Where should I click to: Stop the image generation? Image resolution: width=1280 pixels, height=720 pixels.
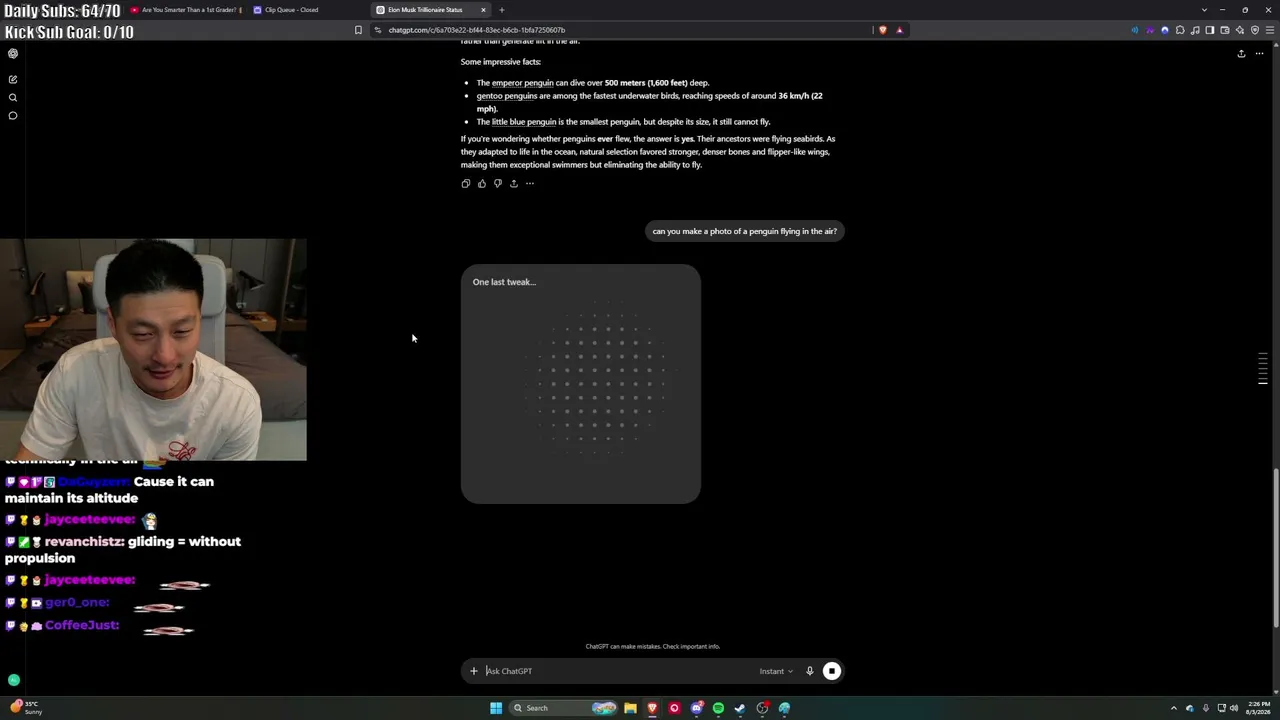point(832,671)
